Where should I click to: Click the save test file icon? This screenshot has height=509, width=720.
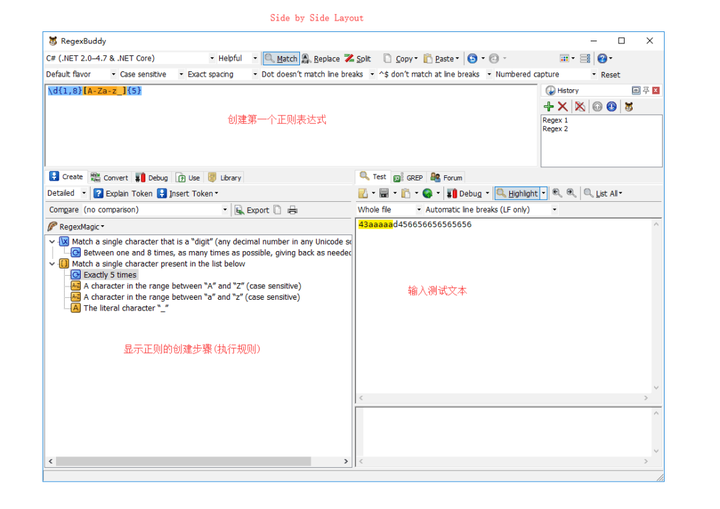click(384, 193)
